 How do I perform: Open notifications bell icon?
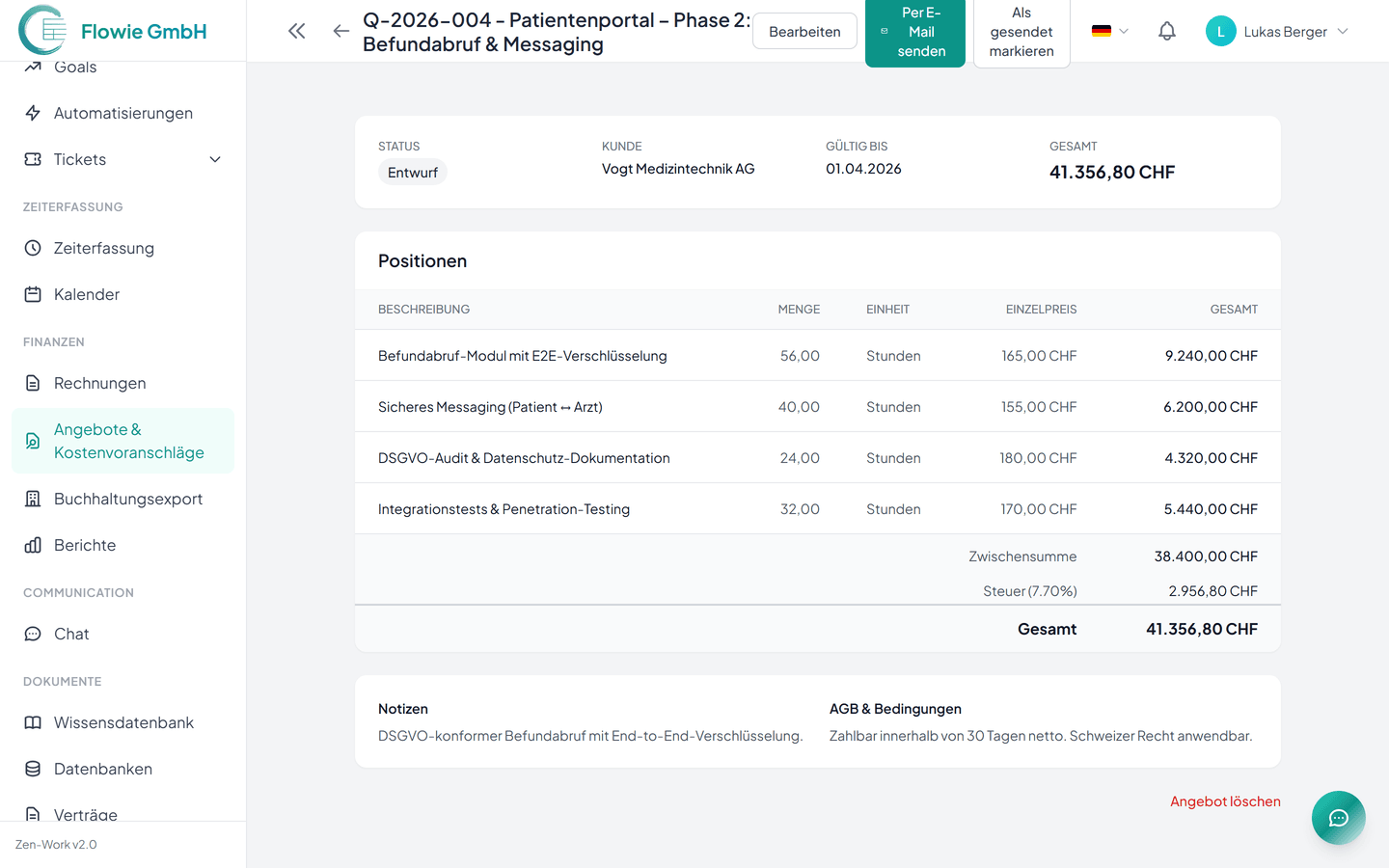coord(1166,31)
